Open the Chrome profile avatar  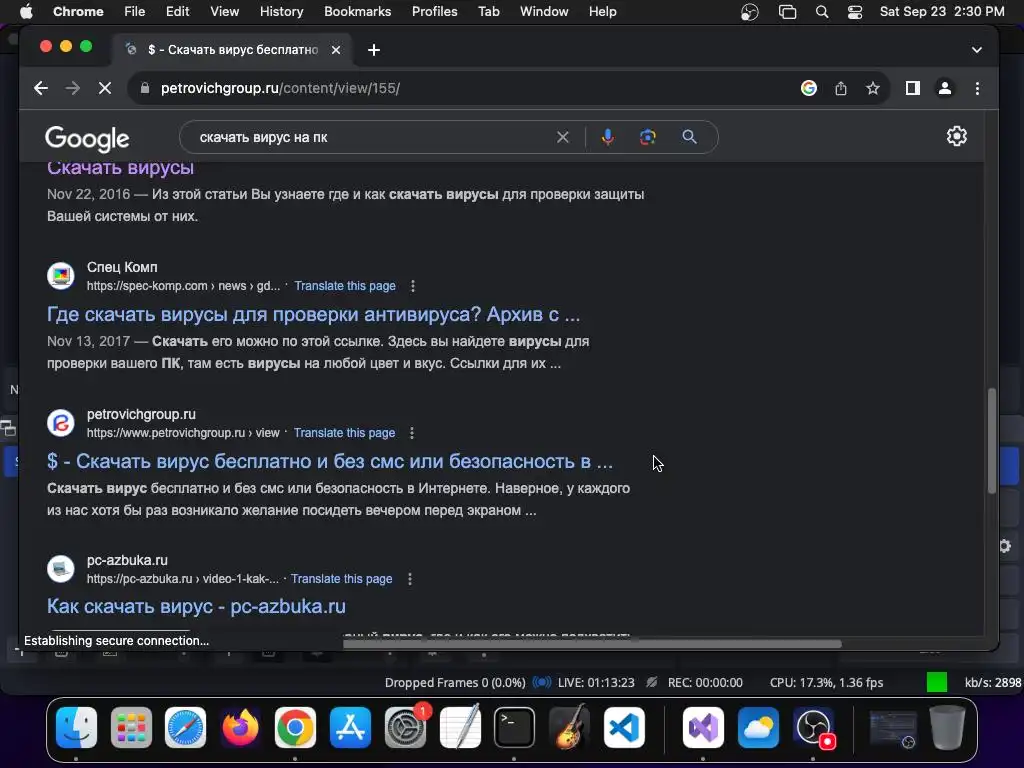click(x=944, y=88)
